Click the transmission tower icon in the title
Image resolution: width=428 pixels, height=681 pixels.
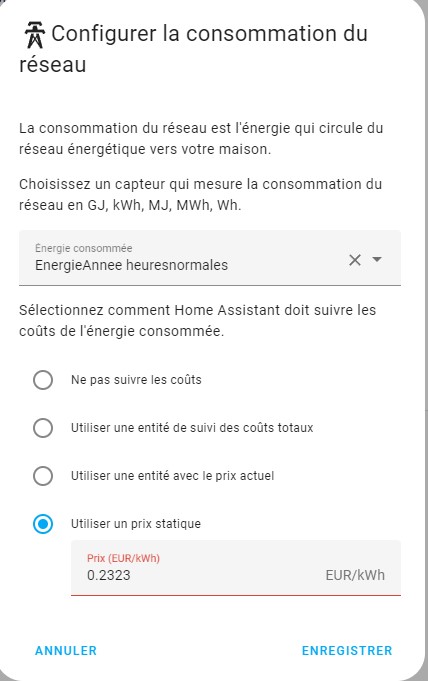point(35,35)
